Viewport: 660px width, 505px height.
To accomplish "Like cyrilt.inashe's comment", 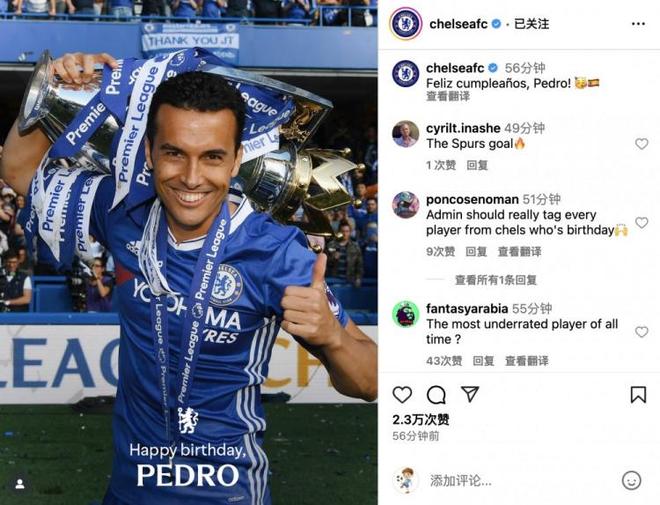I will 641,144.
